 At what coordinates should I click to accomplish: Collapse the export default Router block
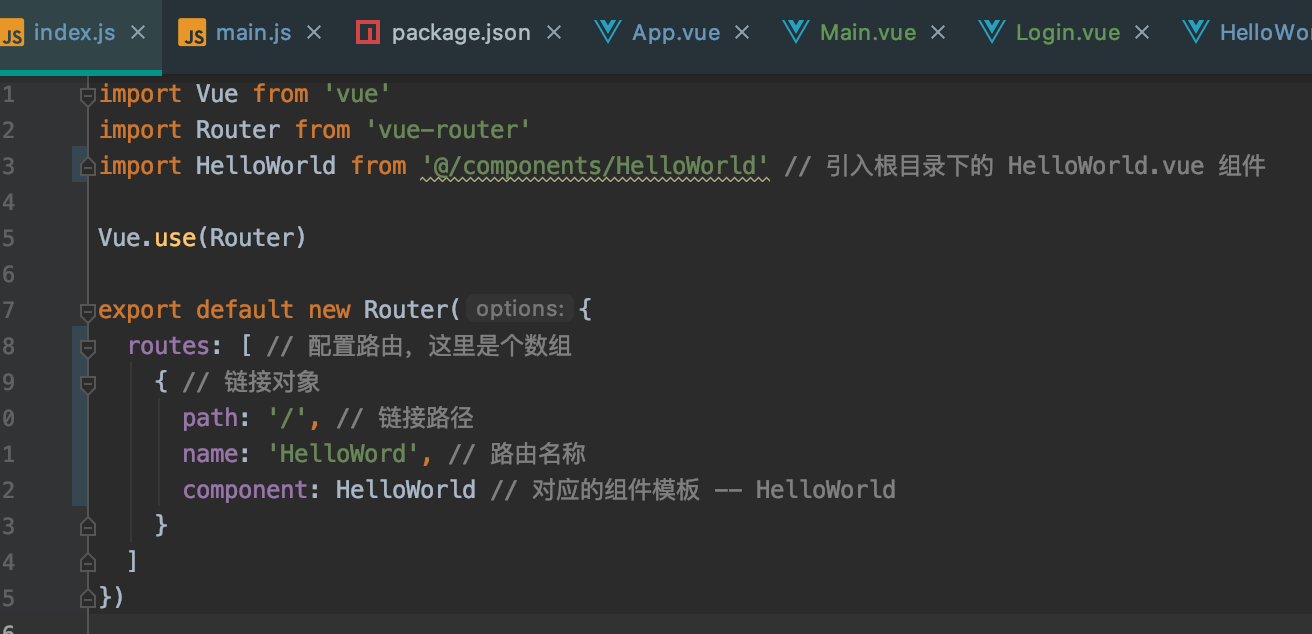point(86,309)
